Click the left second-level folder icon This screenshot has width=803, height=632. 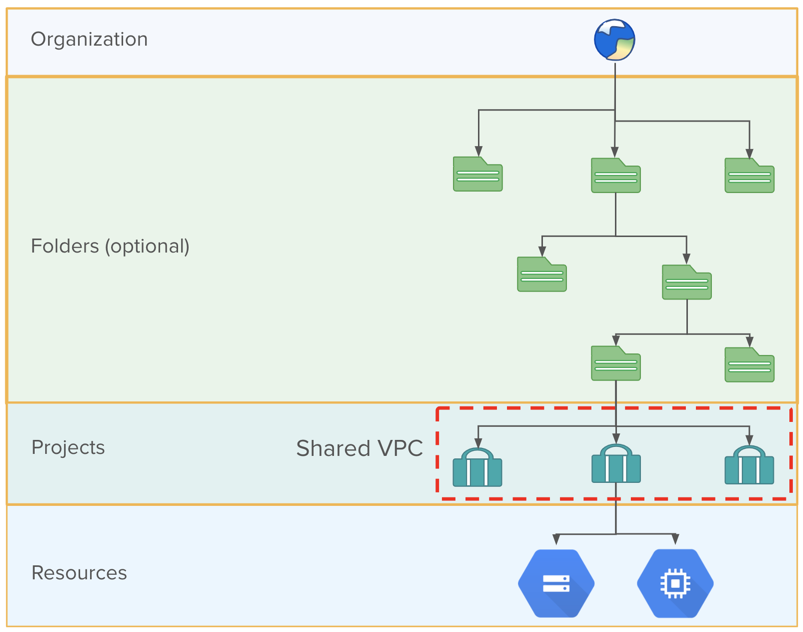541,273
